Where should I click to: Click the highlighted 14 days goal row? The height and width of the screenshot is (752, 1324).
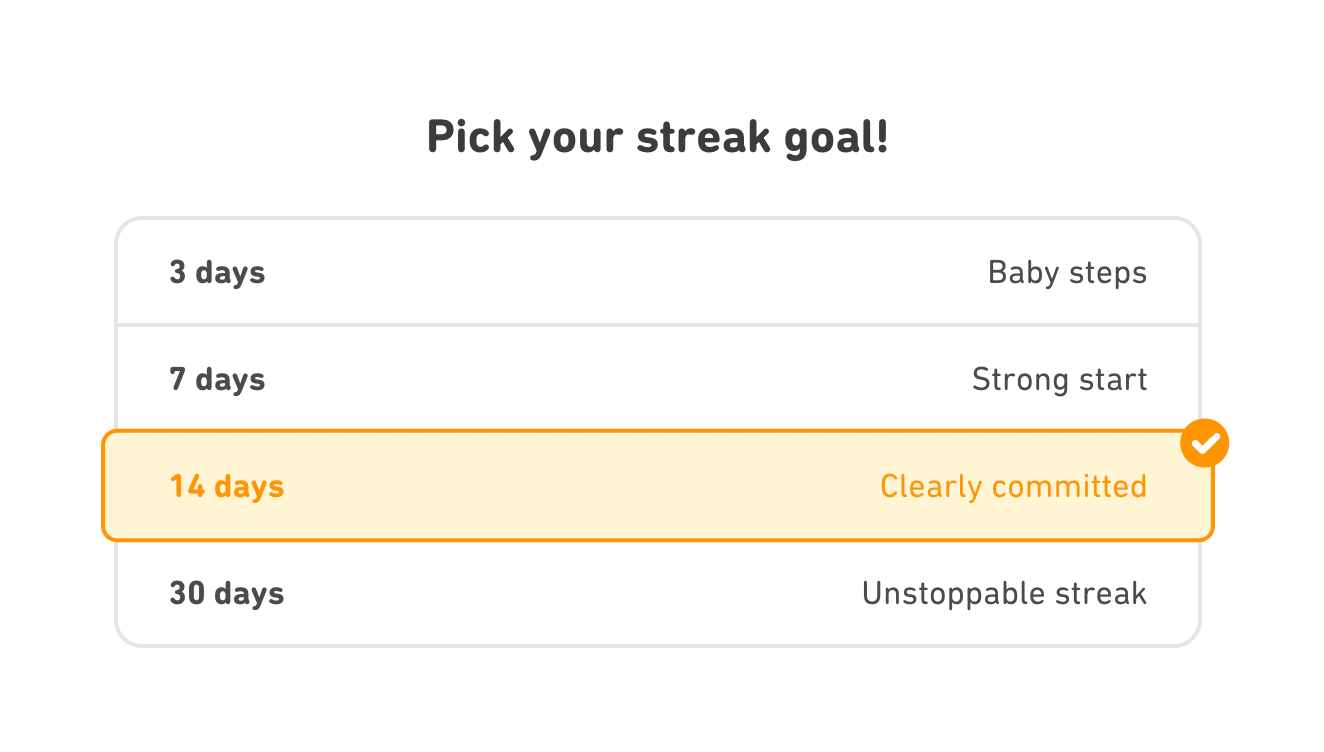click(657, 486)
